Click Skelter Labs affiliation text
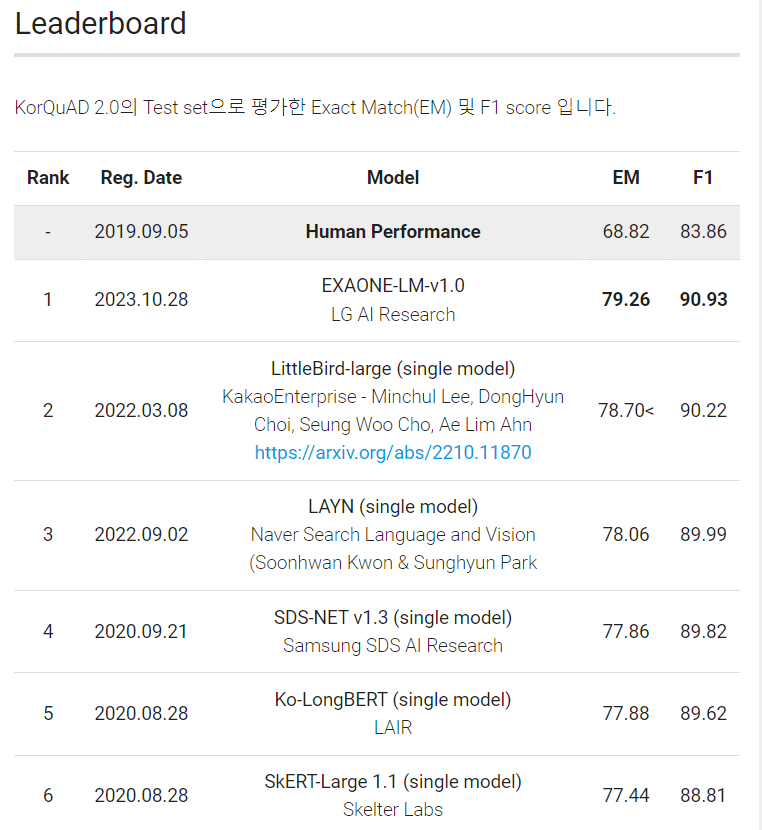This screenshot has height=830, width=762. (x=393, y=810)
